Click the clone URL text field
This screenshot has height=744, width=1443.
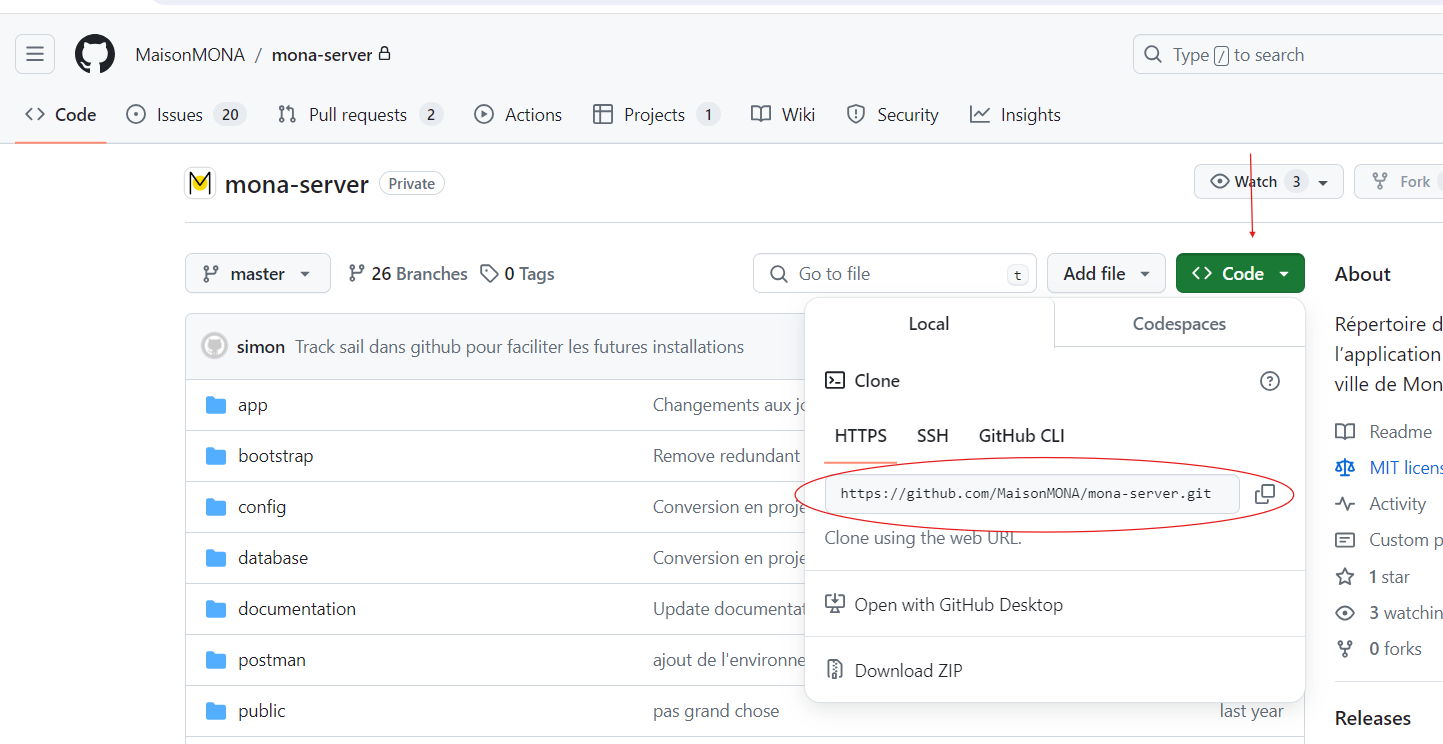(1032, 494)
